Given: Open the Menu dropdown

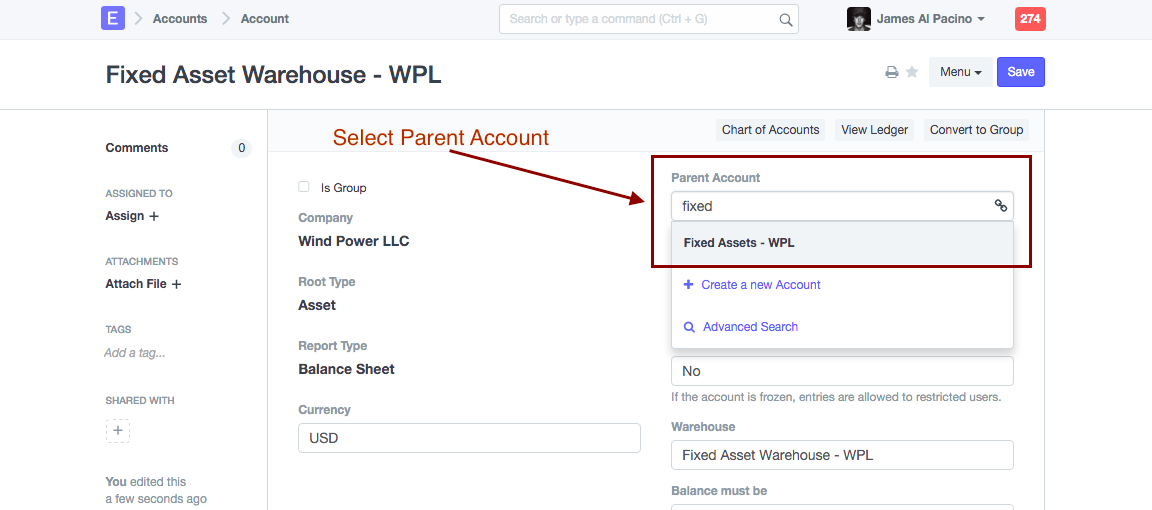Looking at the screenshot, I should (960, 72).
